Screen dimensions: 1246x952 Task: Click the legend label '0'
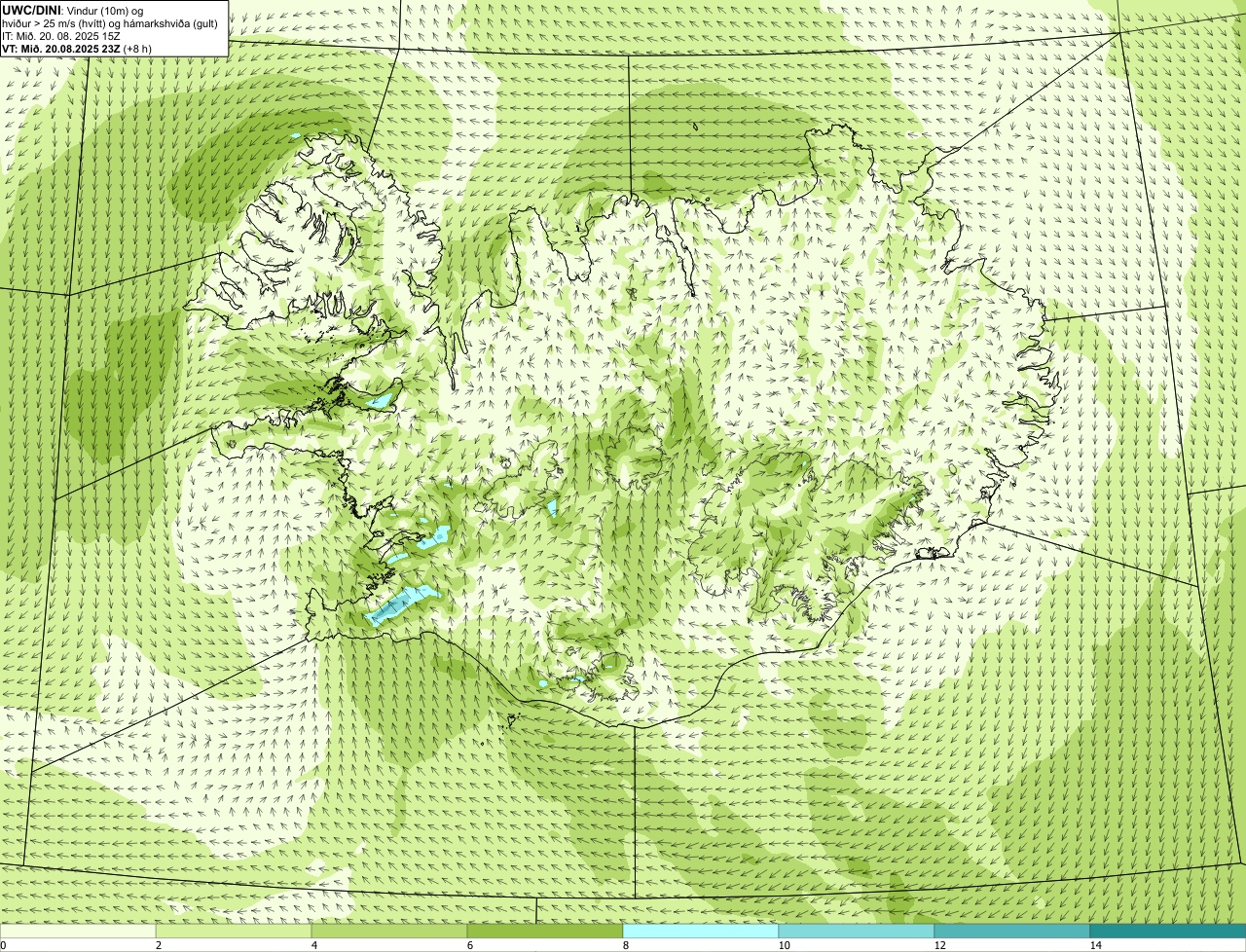4,945
